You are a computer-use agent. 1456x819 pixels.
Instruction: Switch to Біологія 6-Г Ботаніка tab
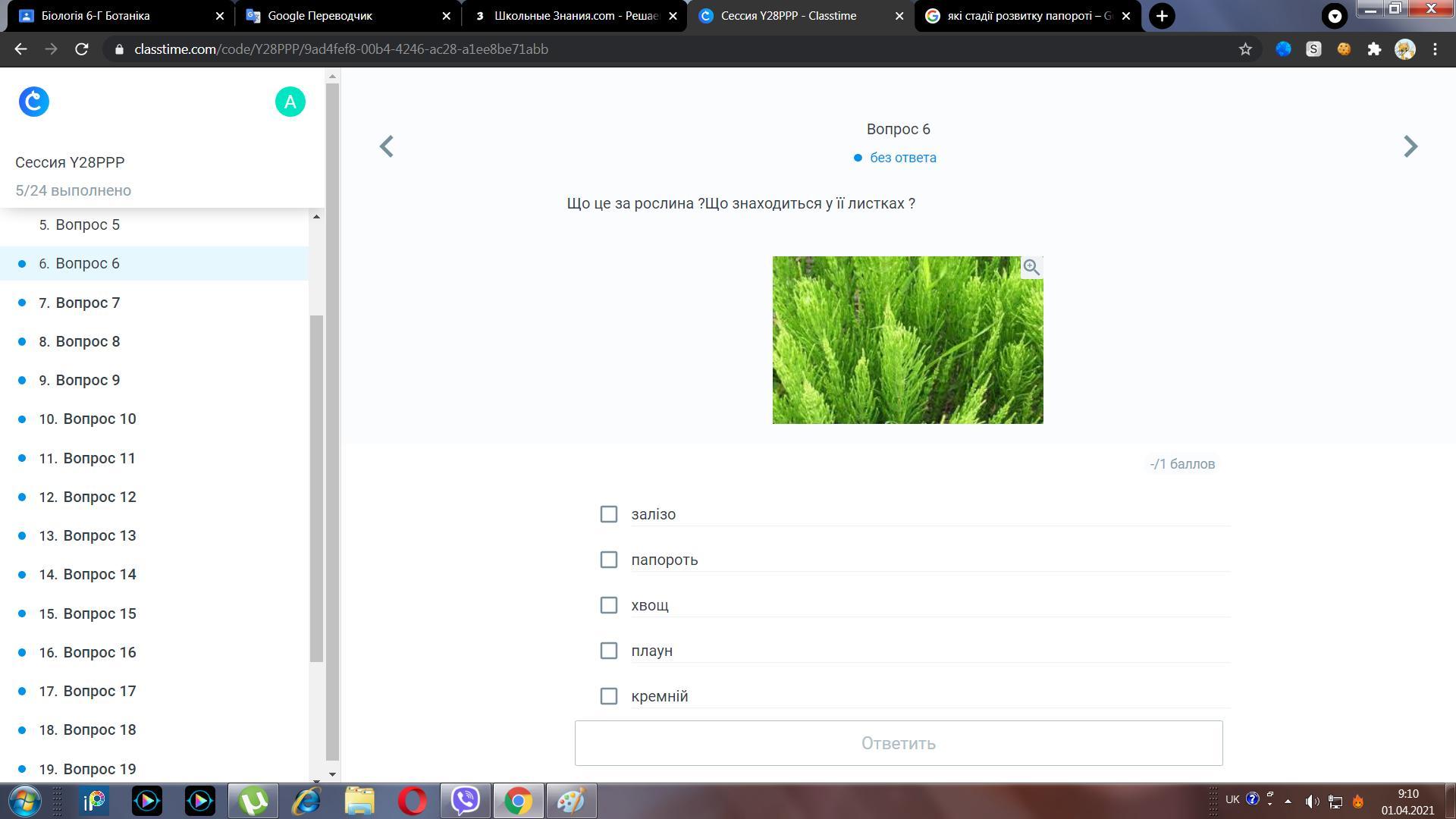pos(96,16)
